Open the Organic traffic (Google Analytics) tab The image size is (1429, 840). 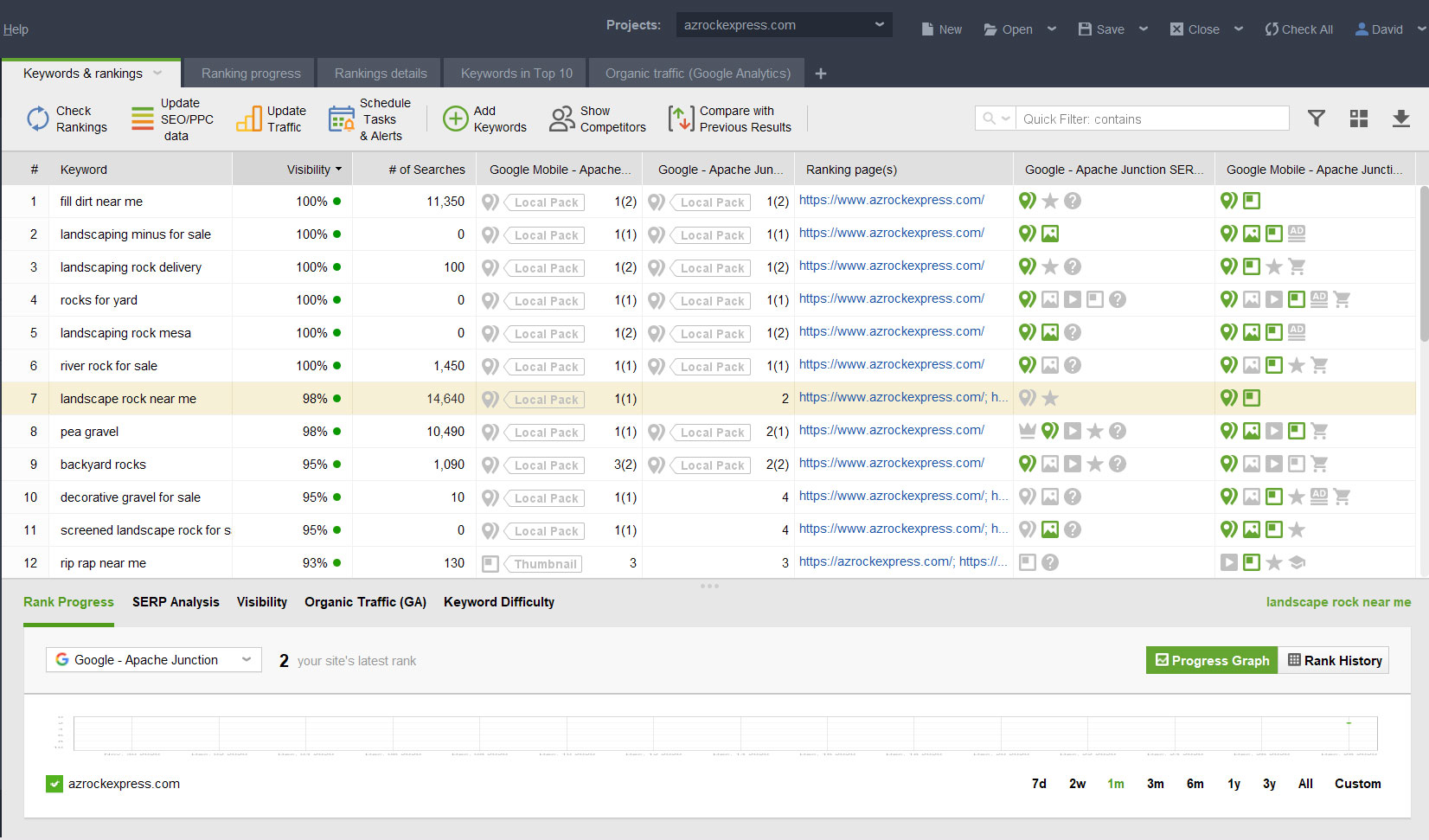pos(697,74)
